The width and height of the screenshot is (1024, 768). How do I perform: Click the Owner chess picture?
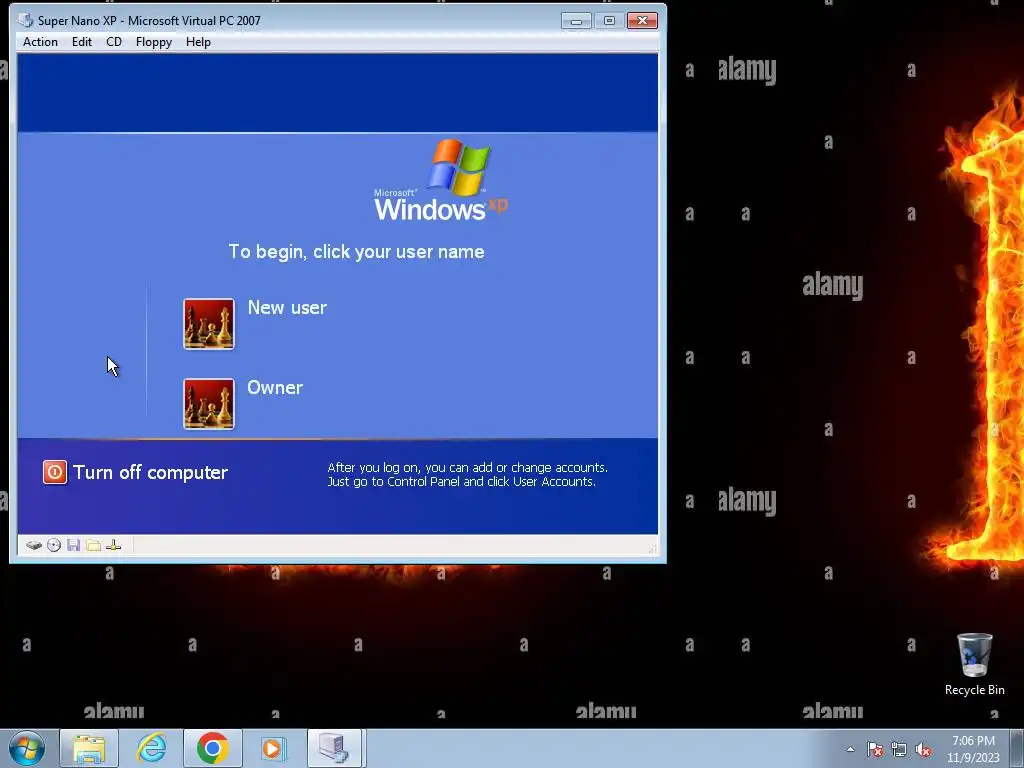pyautogui.click(x=209, y=404)
